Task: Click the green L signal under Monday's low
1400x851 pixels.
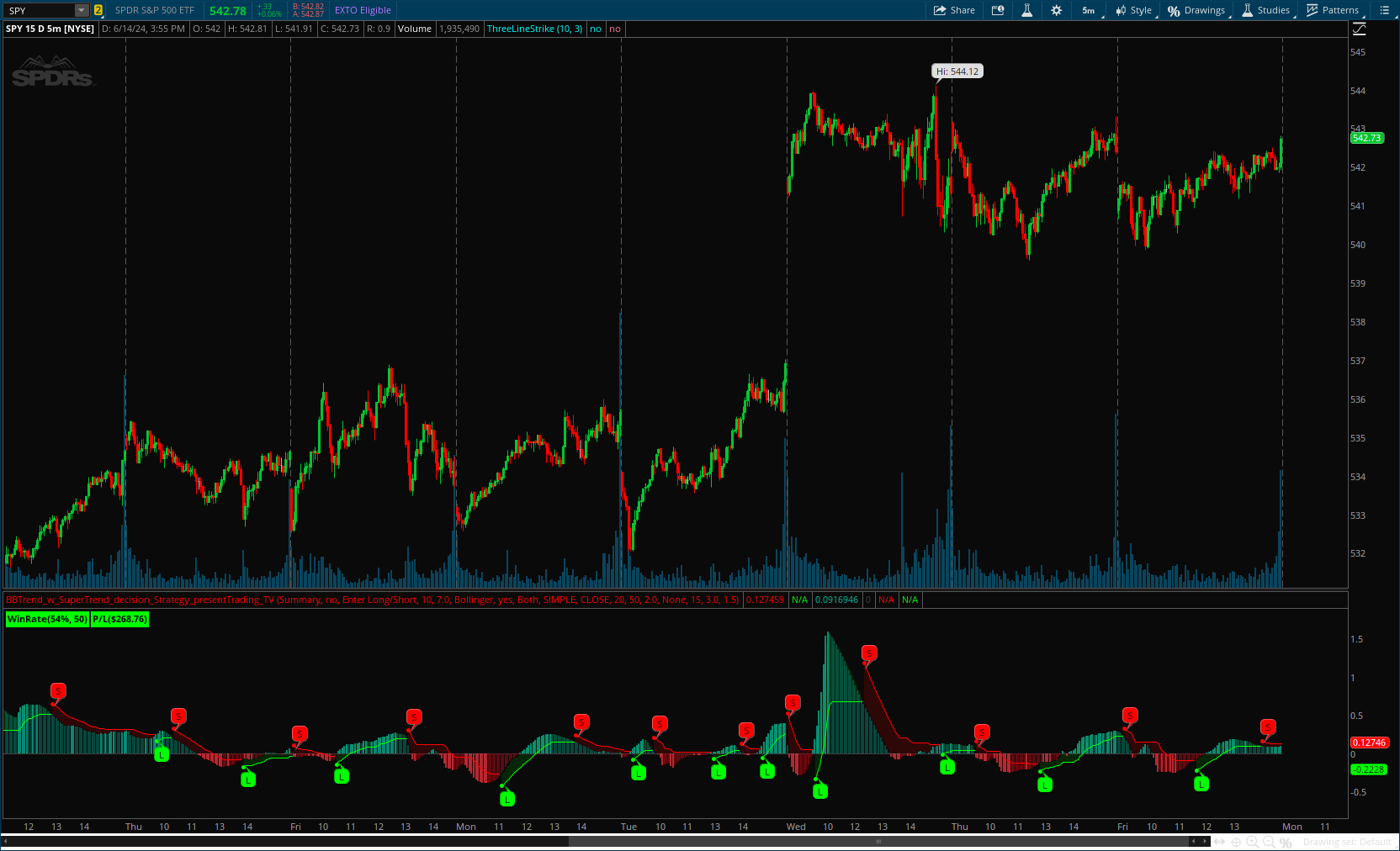Action: click(507, 799)
